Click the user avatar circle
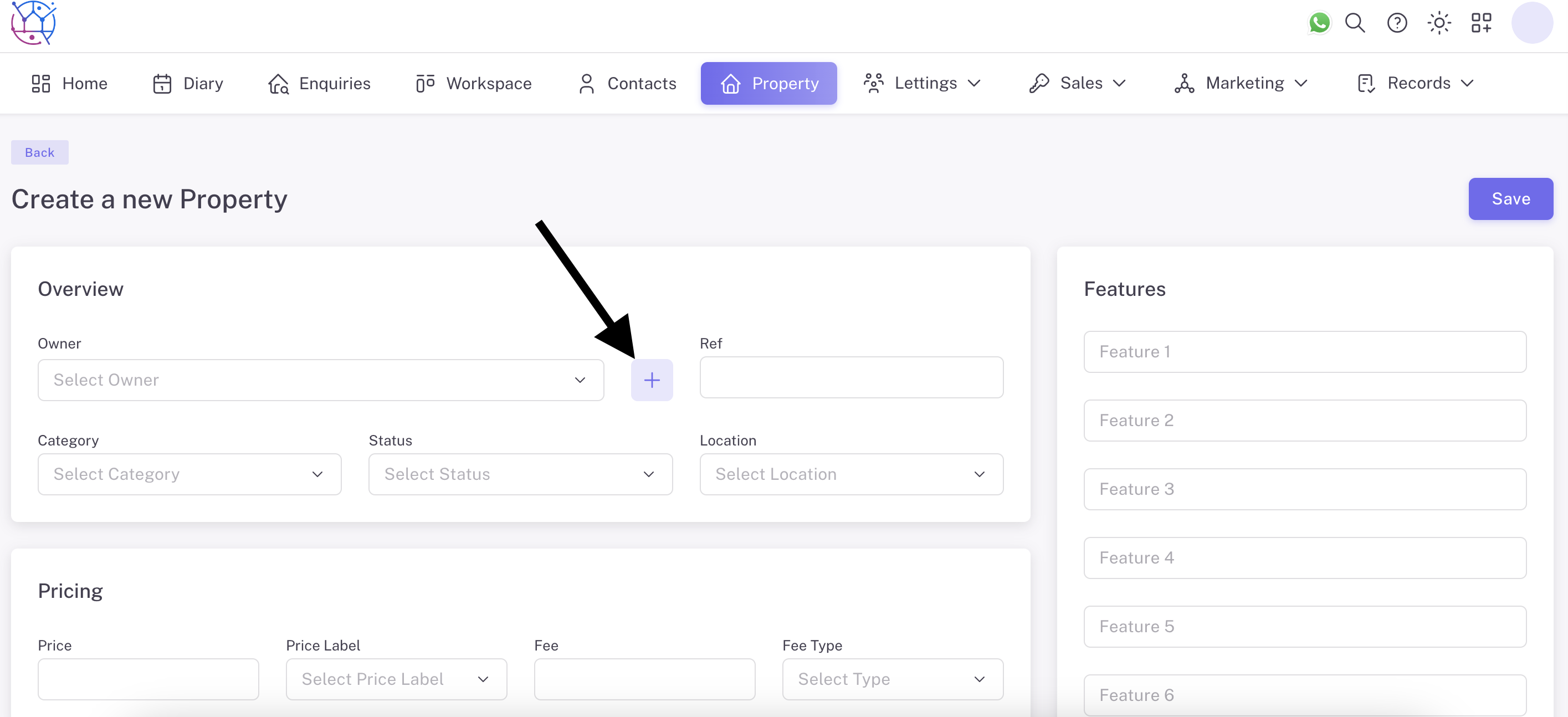This screenshot has height=717, width=1568. [1531, 23]
